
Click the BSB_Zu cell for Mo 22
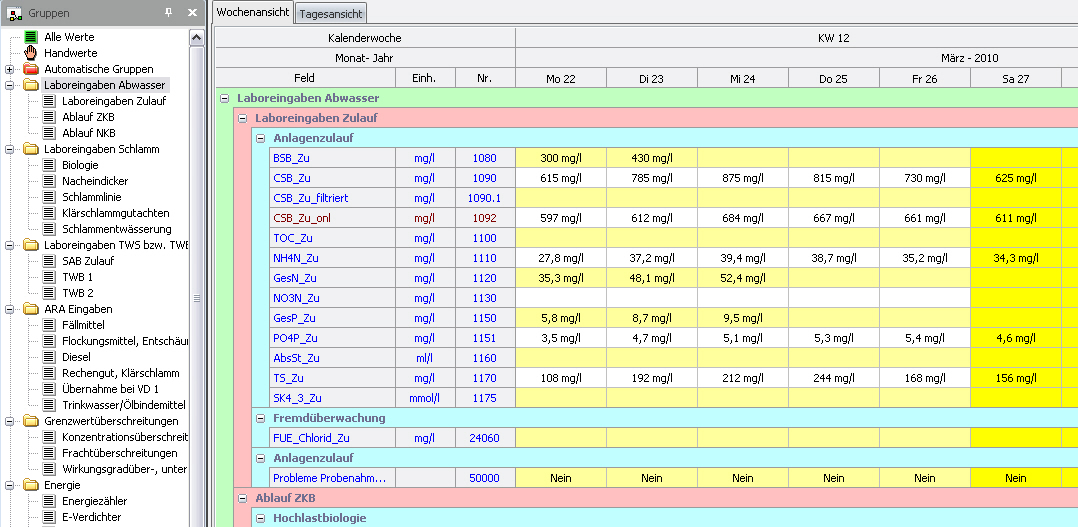tap(560, 158)
